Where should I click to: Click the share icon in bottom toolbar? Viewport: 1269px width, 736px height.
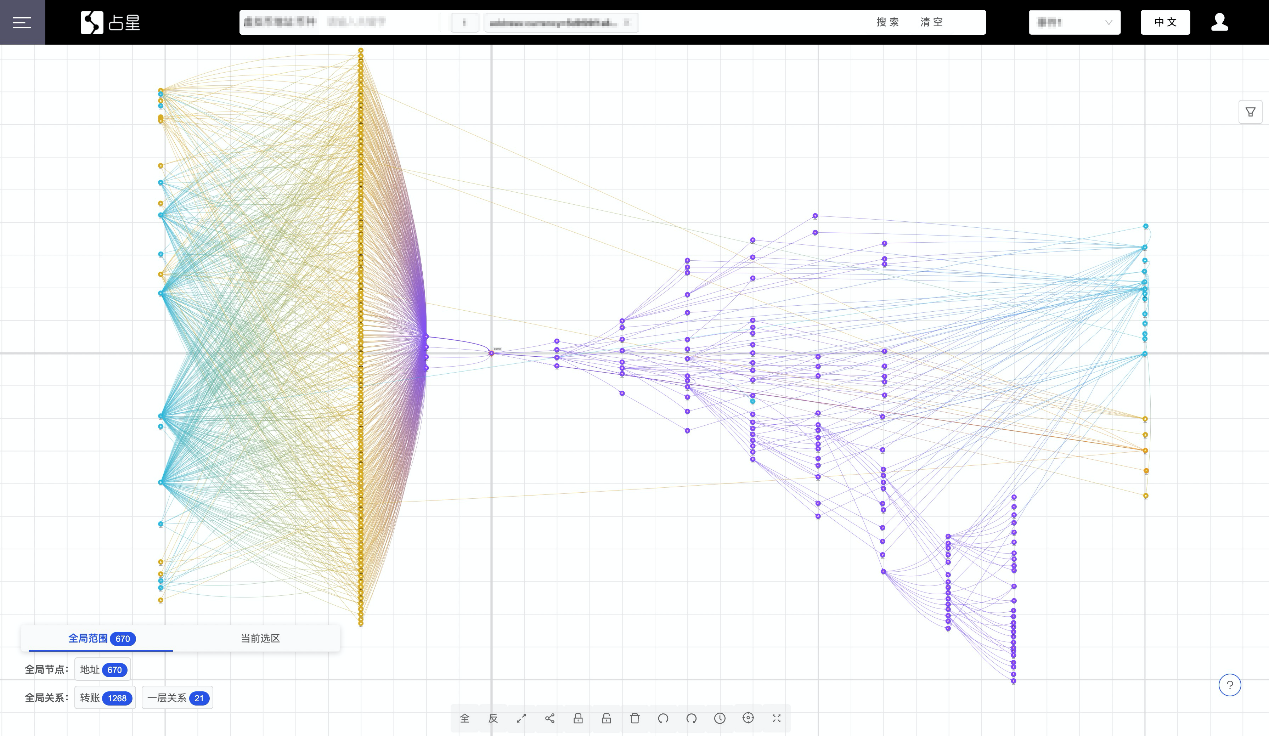pos(550,718)
